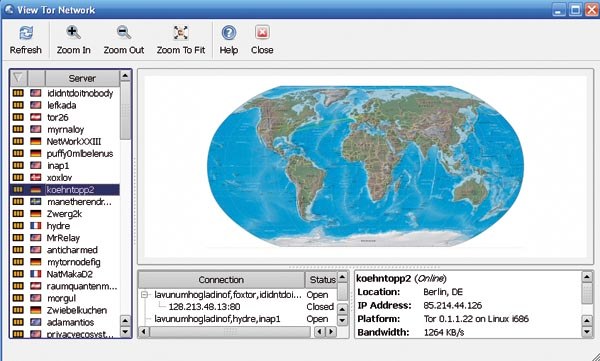The width and height of the screenshot is (600, 361).
Task: Collapse the lavunumhogladinof,foxtor circuit tree node
Action: (x=145, y=295)
